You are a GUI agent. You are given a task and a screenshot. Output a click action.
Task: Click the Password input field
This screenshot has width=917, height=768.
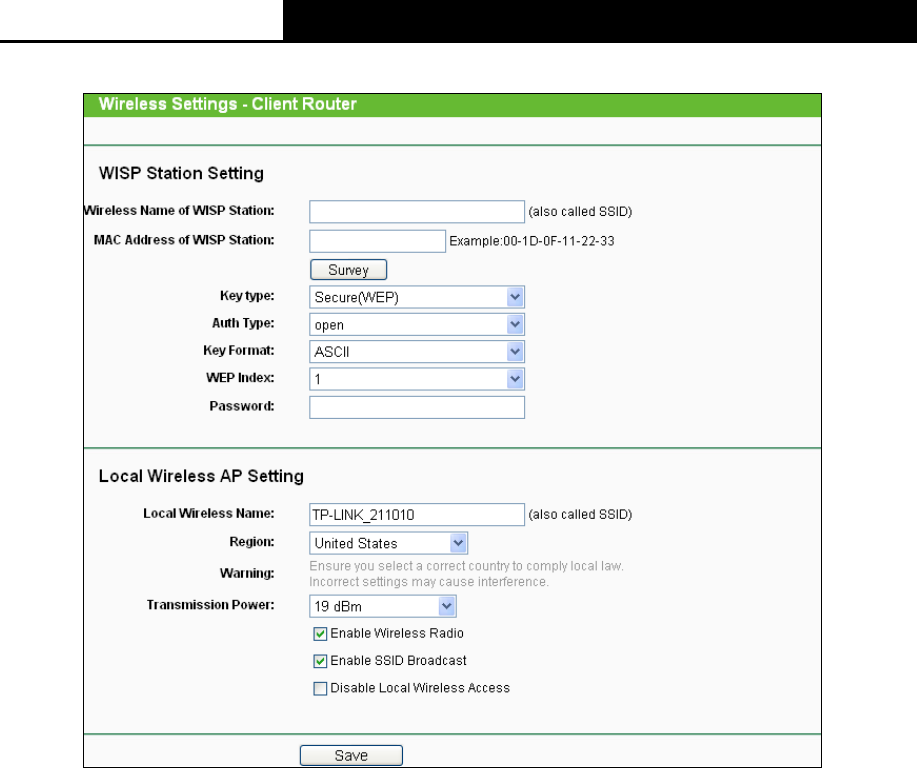click(x=416, y=408)
